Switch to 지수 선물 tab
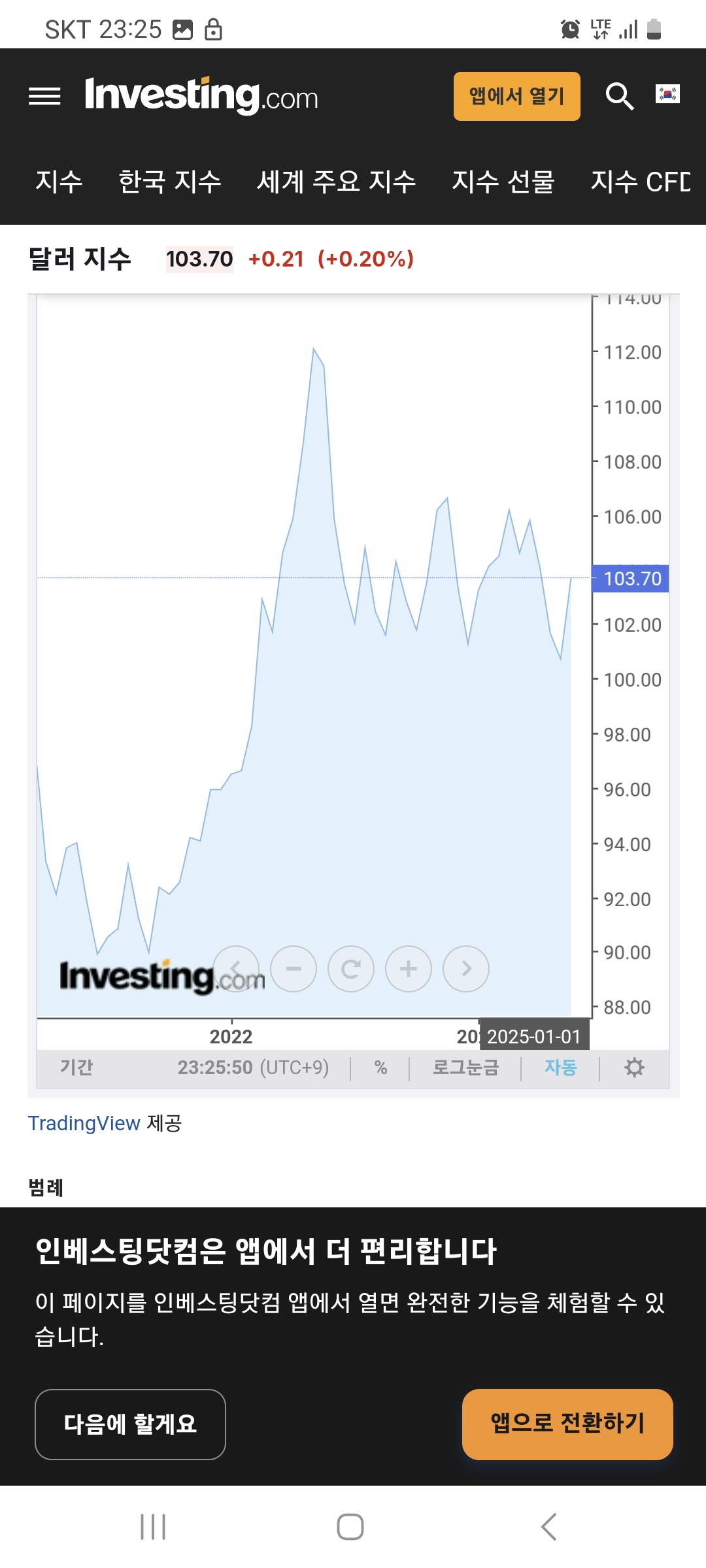 coord(503,182)
